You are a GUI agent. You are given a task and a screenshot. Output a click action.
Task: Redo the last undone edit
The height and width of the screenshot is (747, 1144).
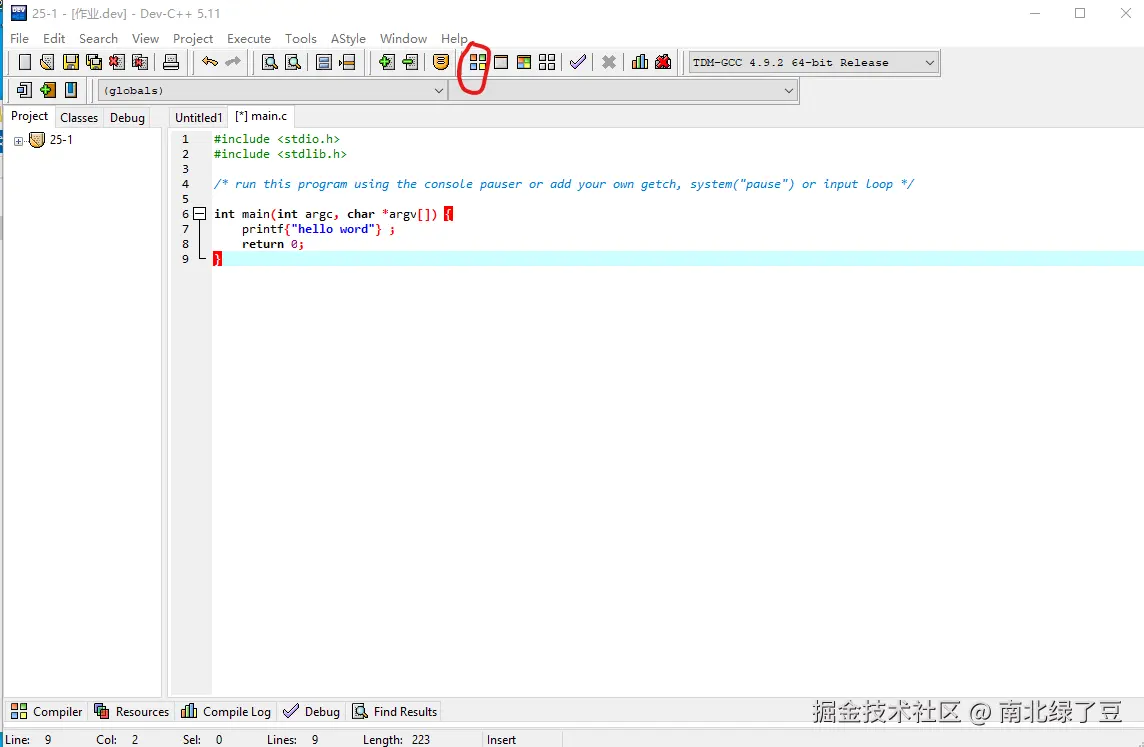click(233, 62)
